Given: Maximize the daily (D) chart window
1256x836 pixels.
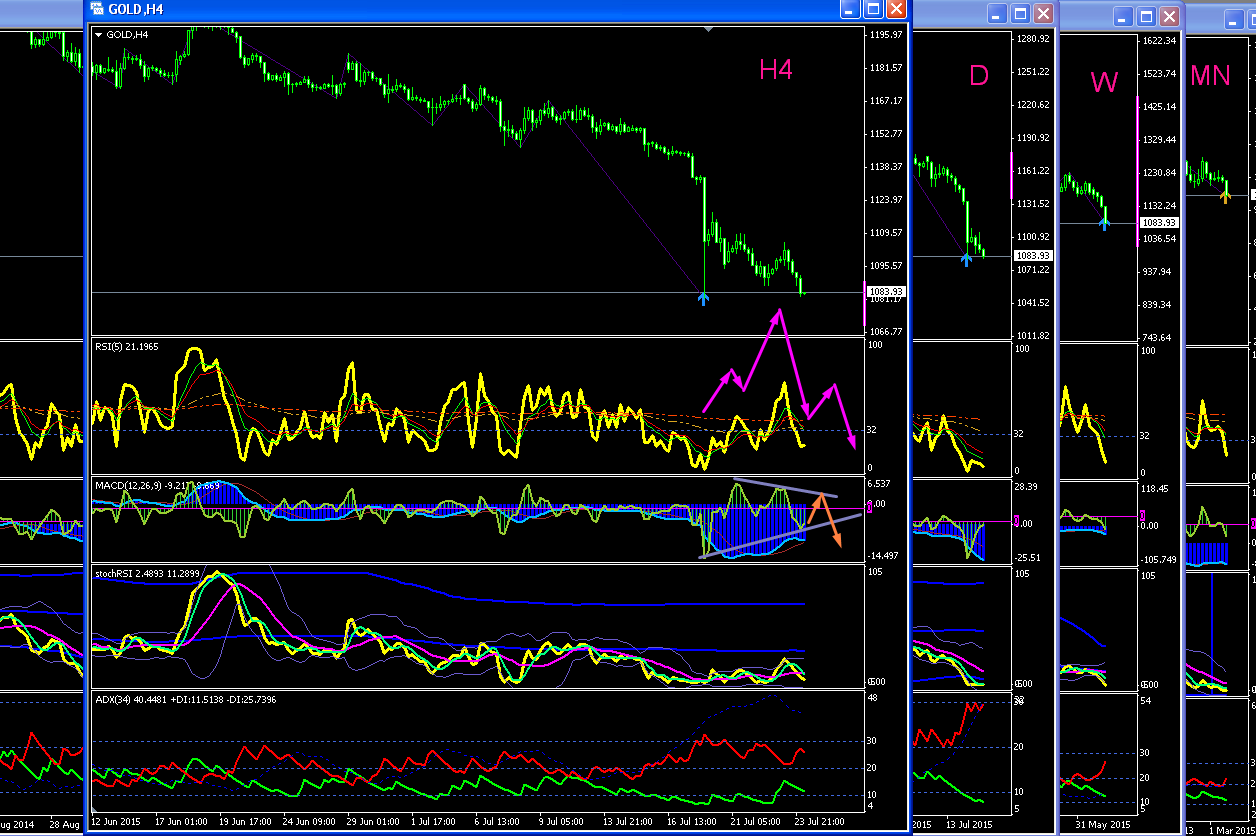Looking at the screenshot, I should [x=1020, y=14].
